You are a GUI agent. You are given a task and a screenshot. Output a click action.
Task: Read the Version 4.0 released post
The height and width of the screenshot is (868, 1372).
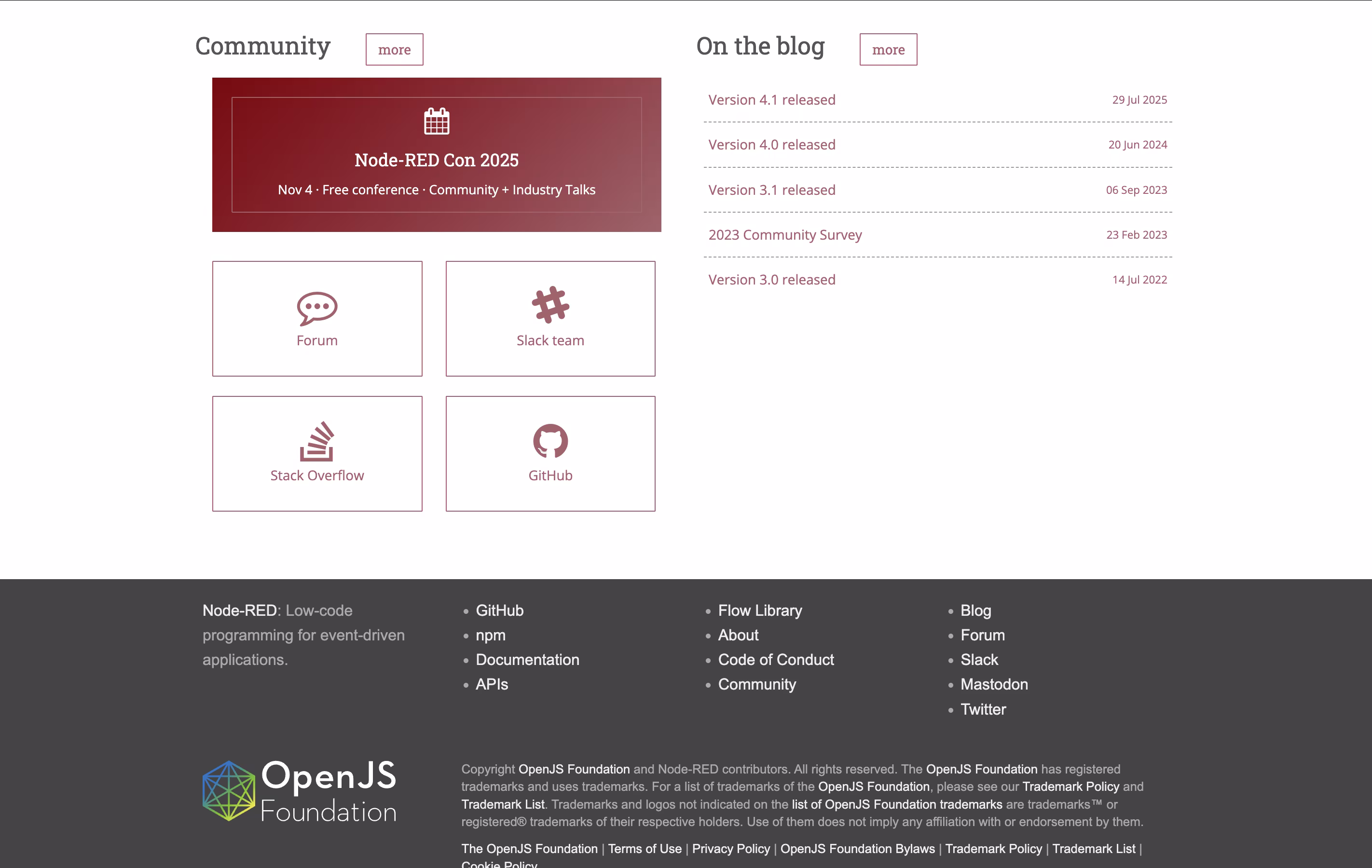[x=771, y=145]
